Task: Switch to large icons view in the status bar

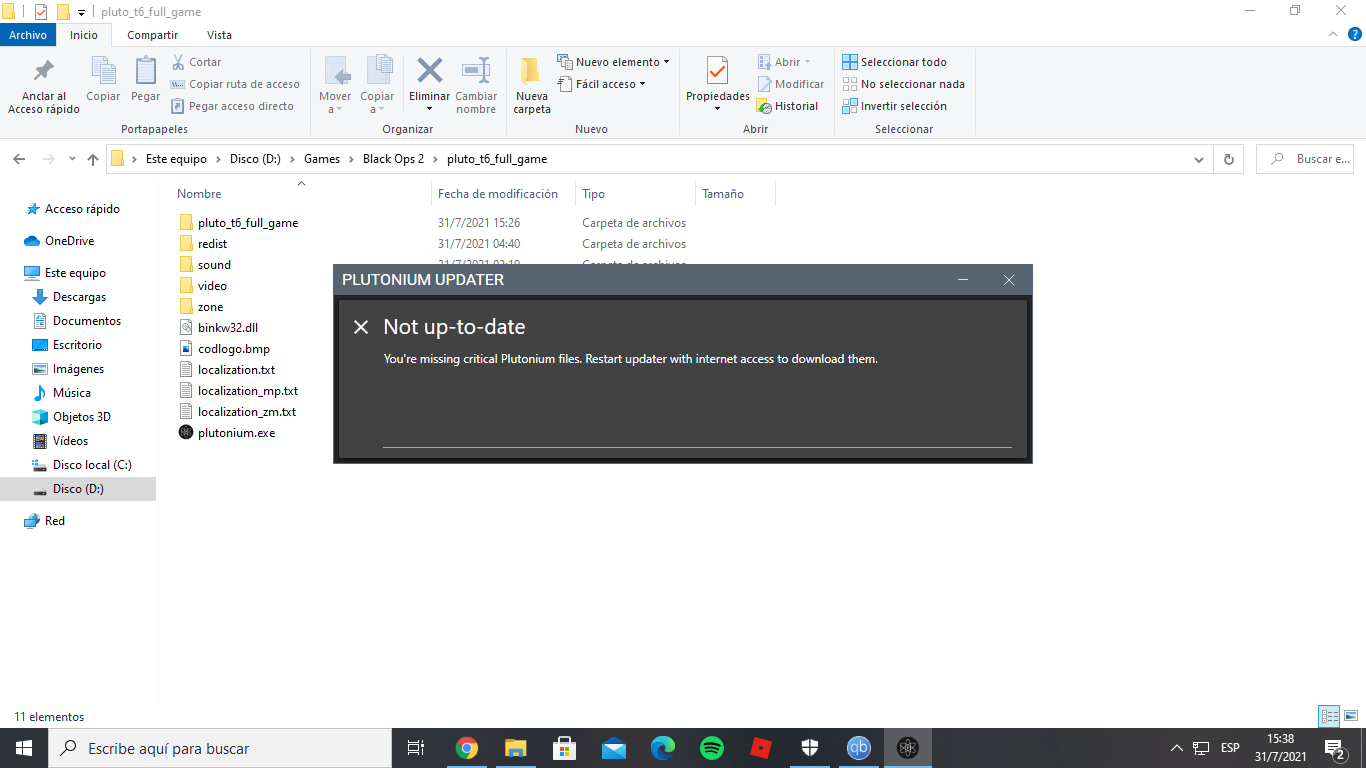Action: click(x=1350, y=716)
